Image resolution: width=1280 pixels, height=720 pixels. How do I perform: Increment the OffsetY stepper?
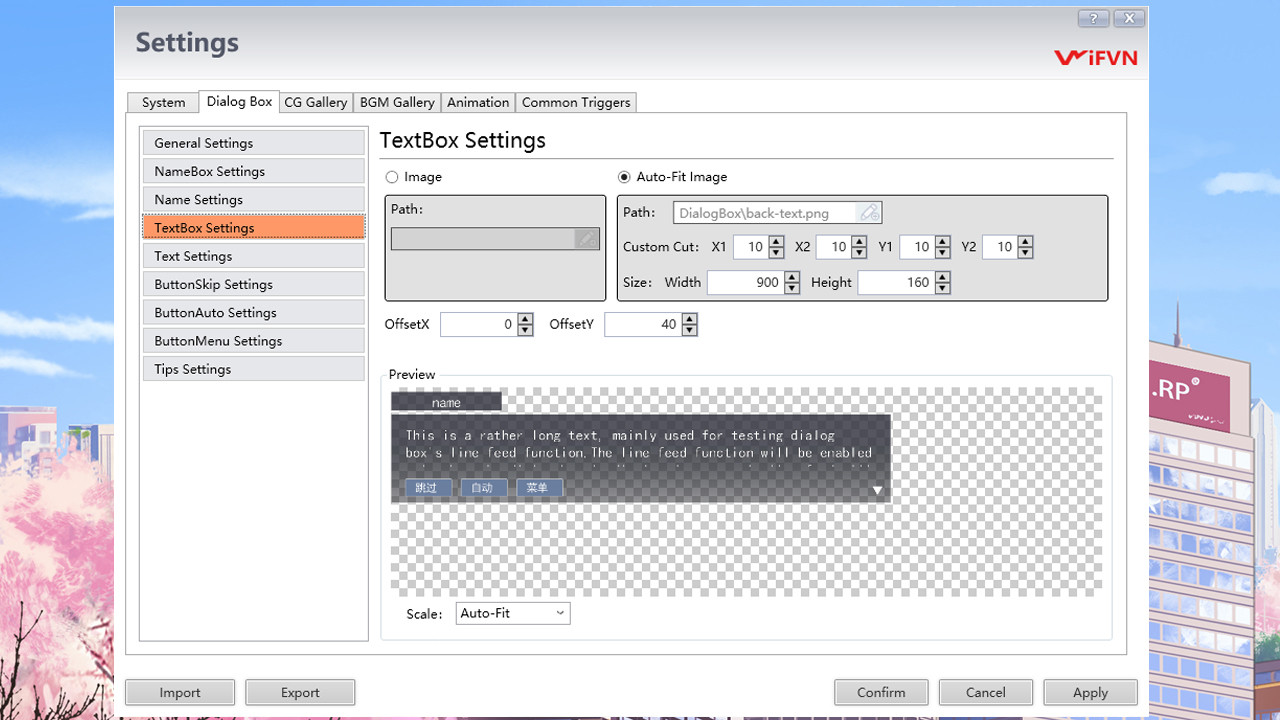tap(689, 319)
